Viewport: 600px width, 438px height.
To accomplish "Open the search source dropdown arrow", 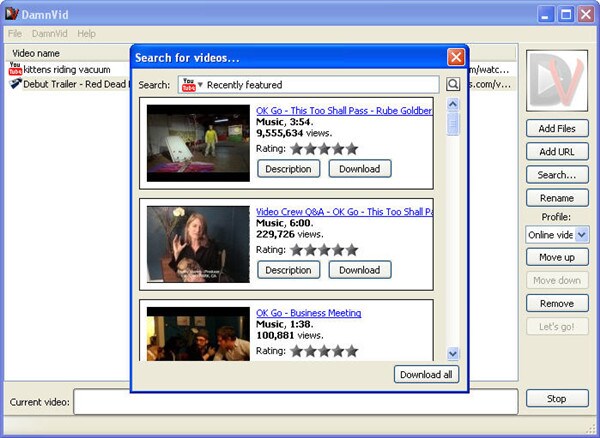I will tap(200, 85).
